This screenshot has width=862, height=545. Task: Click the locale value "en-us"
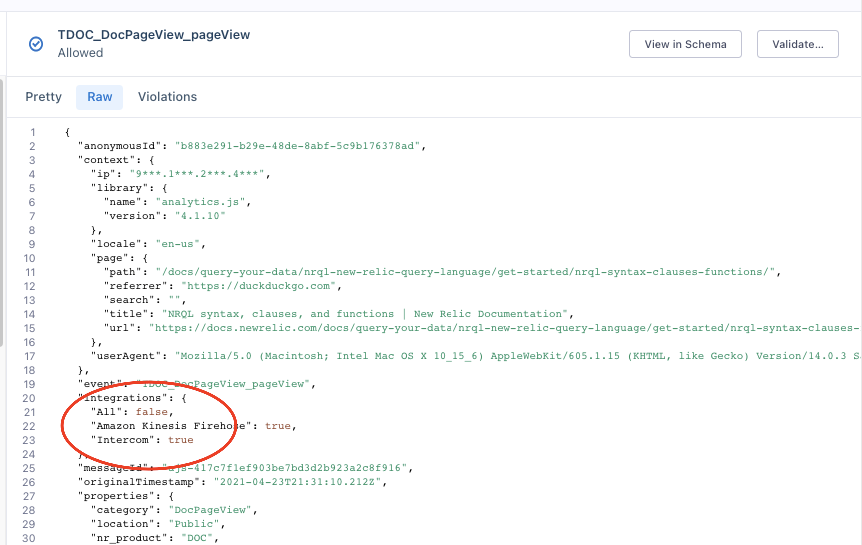(178, 244)
